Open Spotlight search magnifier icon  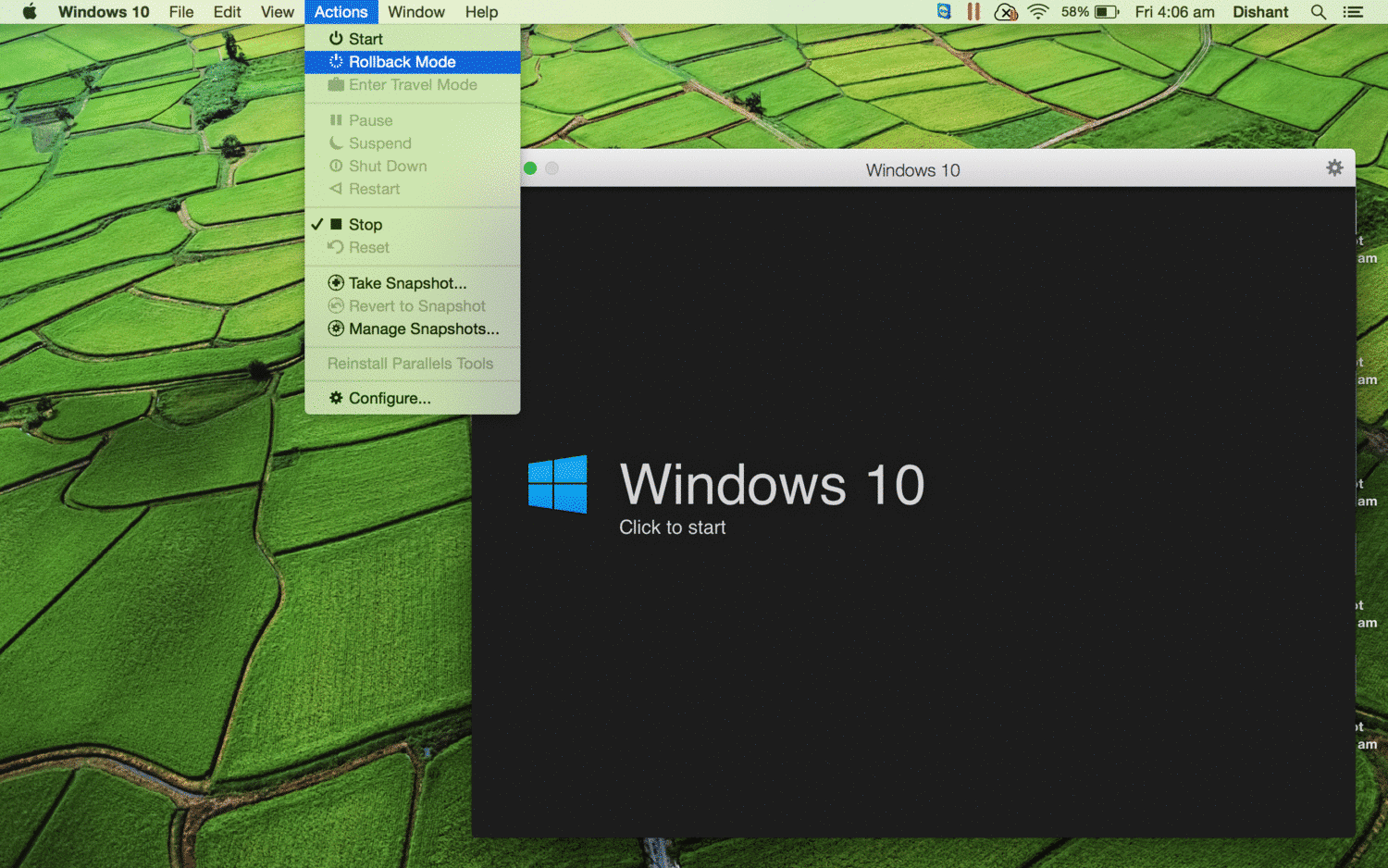pos(1319,12)
